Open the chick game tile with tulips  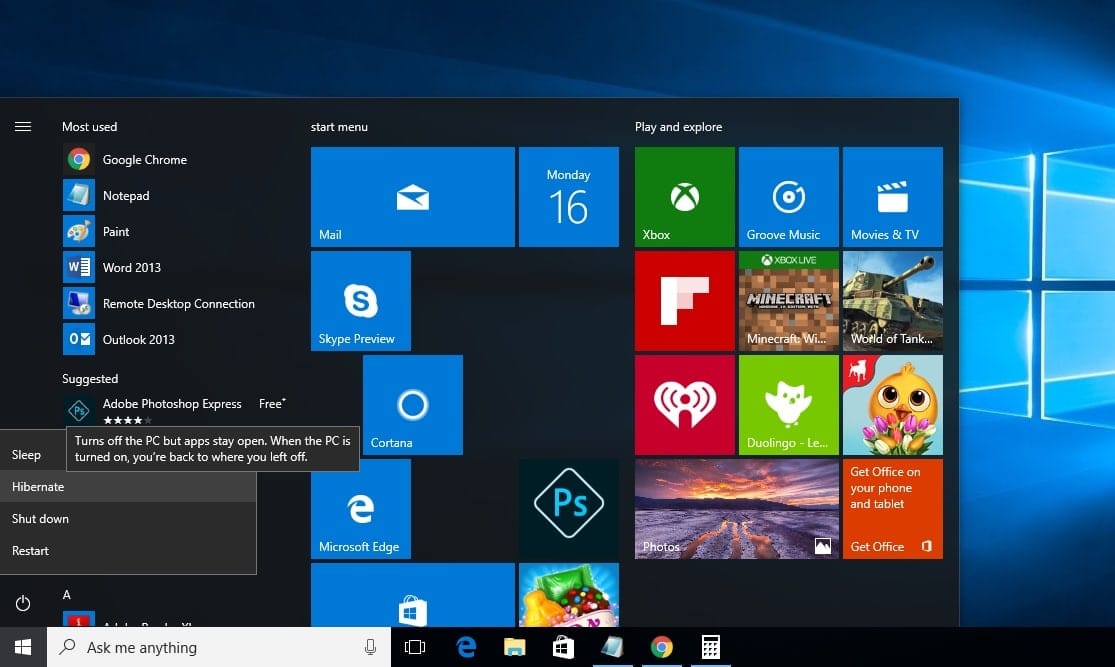892,405
